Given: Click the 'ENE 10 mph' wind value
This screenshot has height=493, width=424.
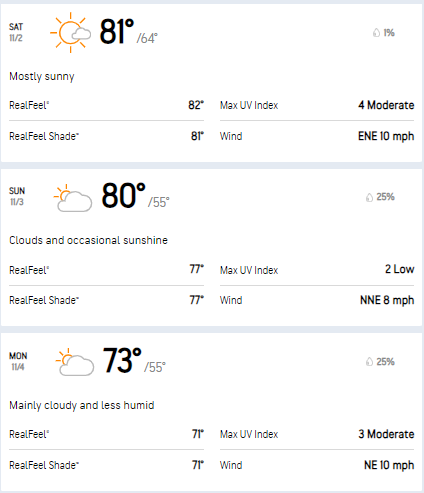Looking at the screenshot, I should [x=386, y=136].
